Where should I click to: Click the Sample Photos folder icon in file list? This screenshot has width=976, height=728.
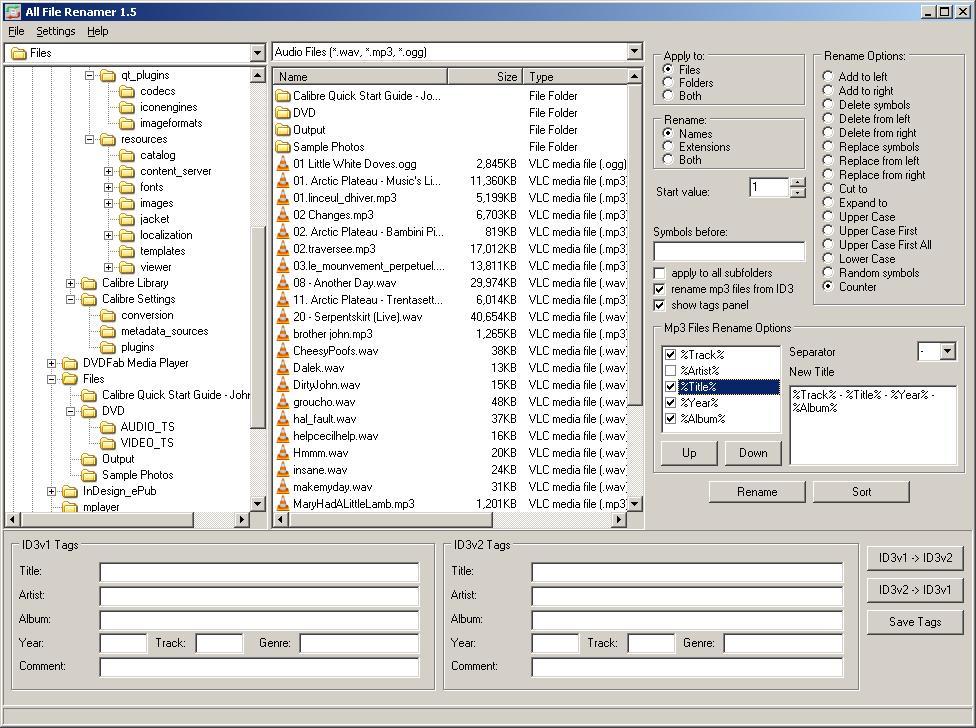283,147
